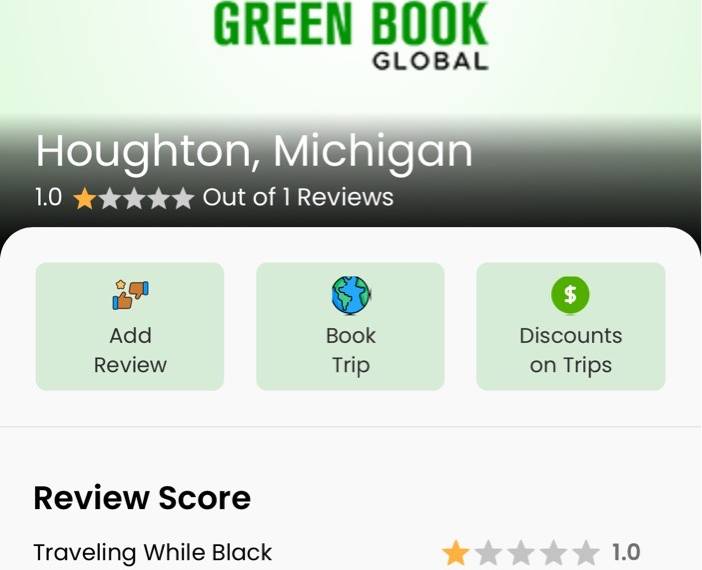Click the third star in Traveling While Black row
This screenshot has width=702, height=570.
(520, 553)
